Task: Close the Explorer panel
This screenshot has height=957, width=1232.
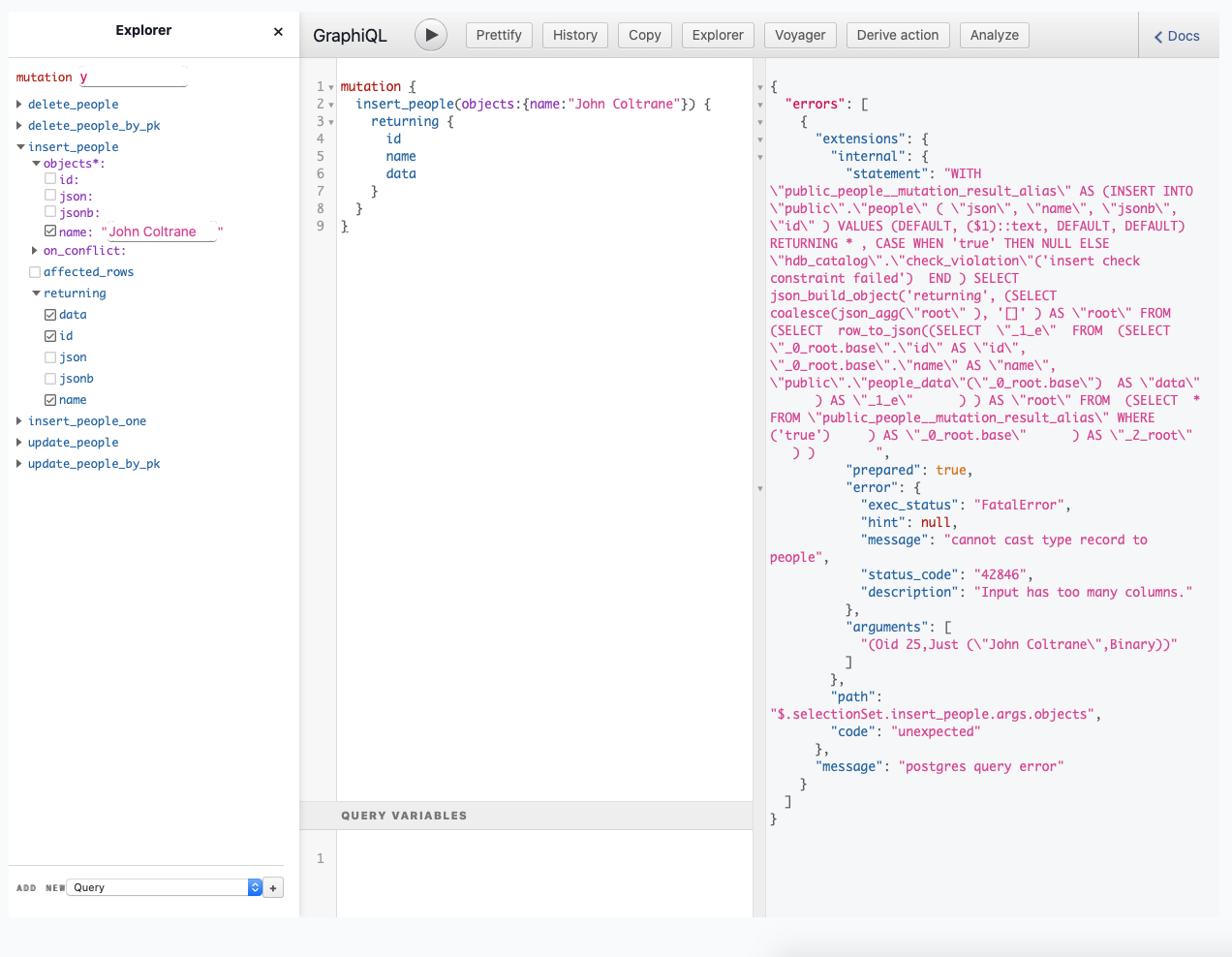Action: [278, 31]
